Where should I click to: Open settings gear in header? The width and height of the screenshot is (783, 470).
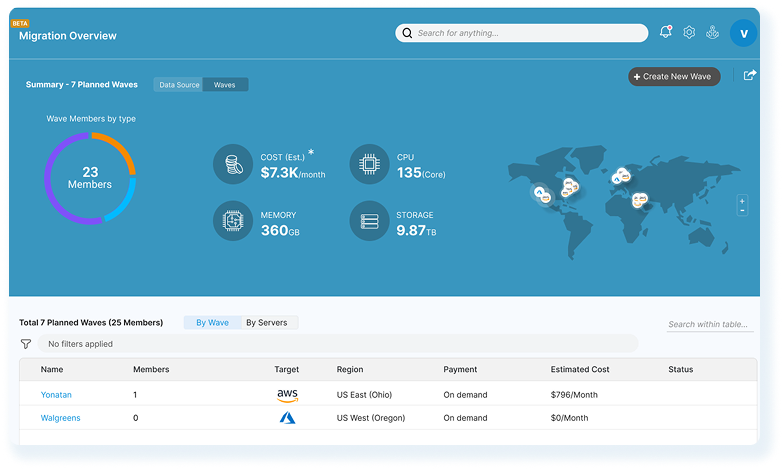(x=689, y=32)
